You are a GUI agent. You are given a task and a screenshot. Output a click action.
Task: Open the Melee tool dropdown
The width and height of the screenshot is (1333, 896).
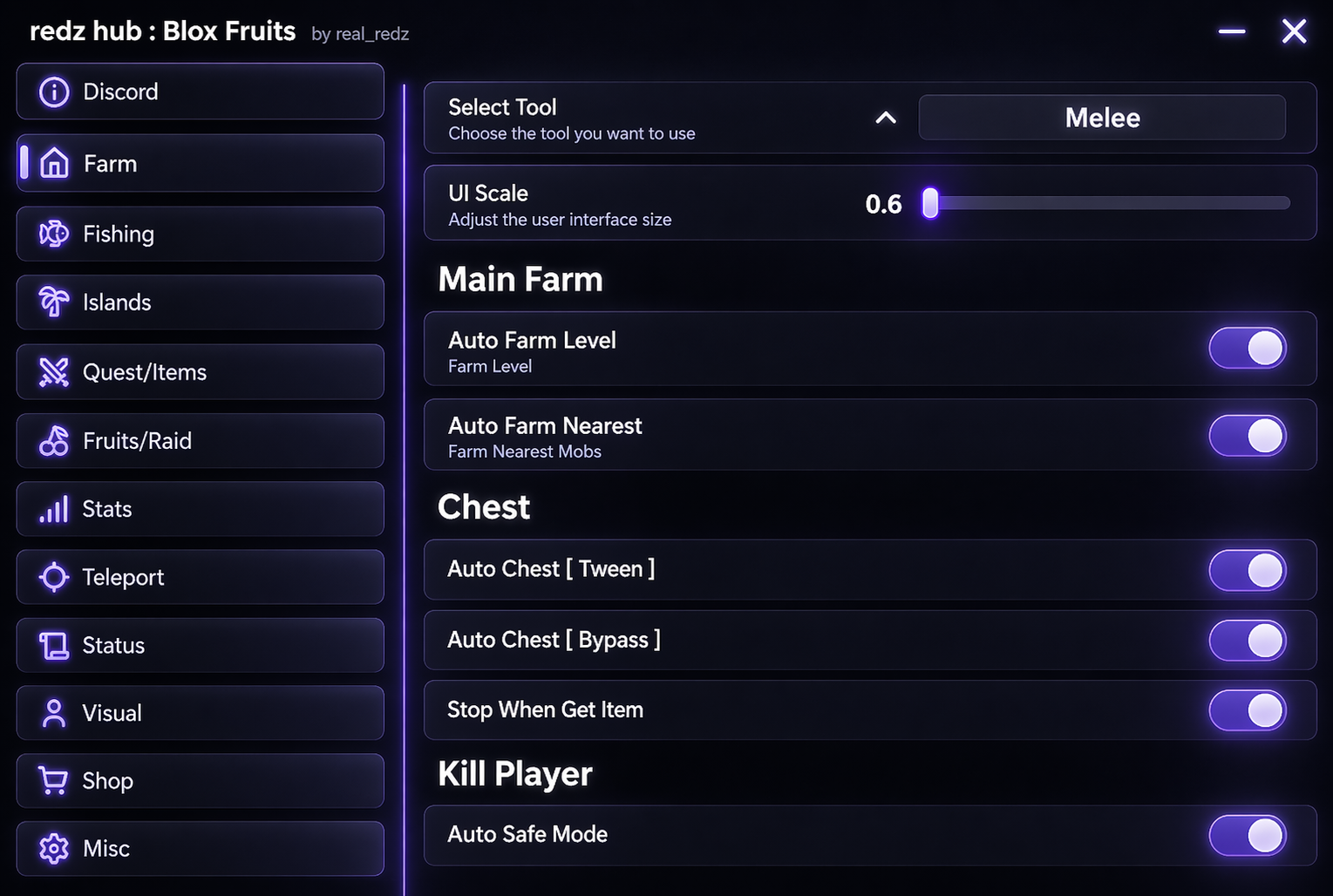coord(1102,118)
